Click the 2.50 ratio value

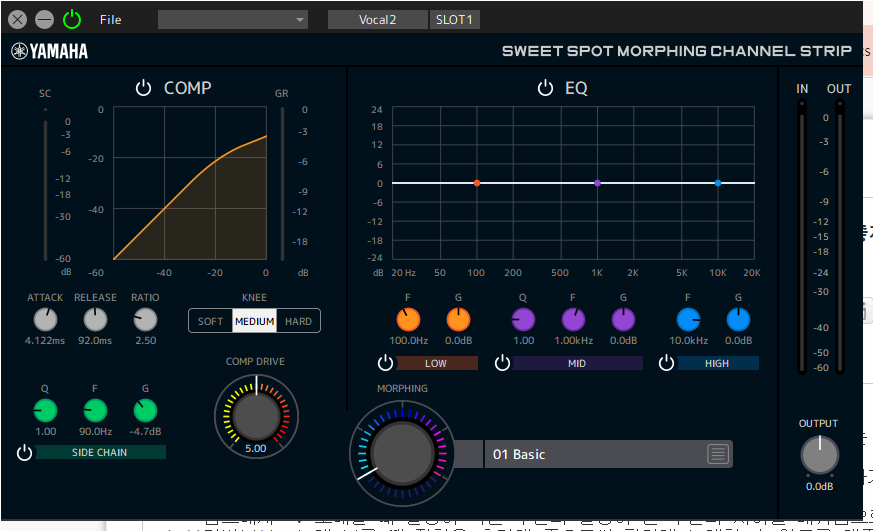click(x=145, y=340)
